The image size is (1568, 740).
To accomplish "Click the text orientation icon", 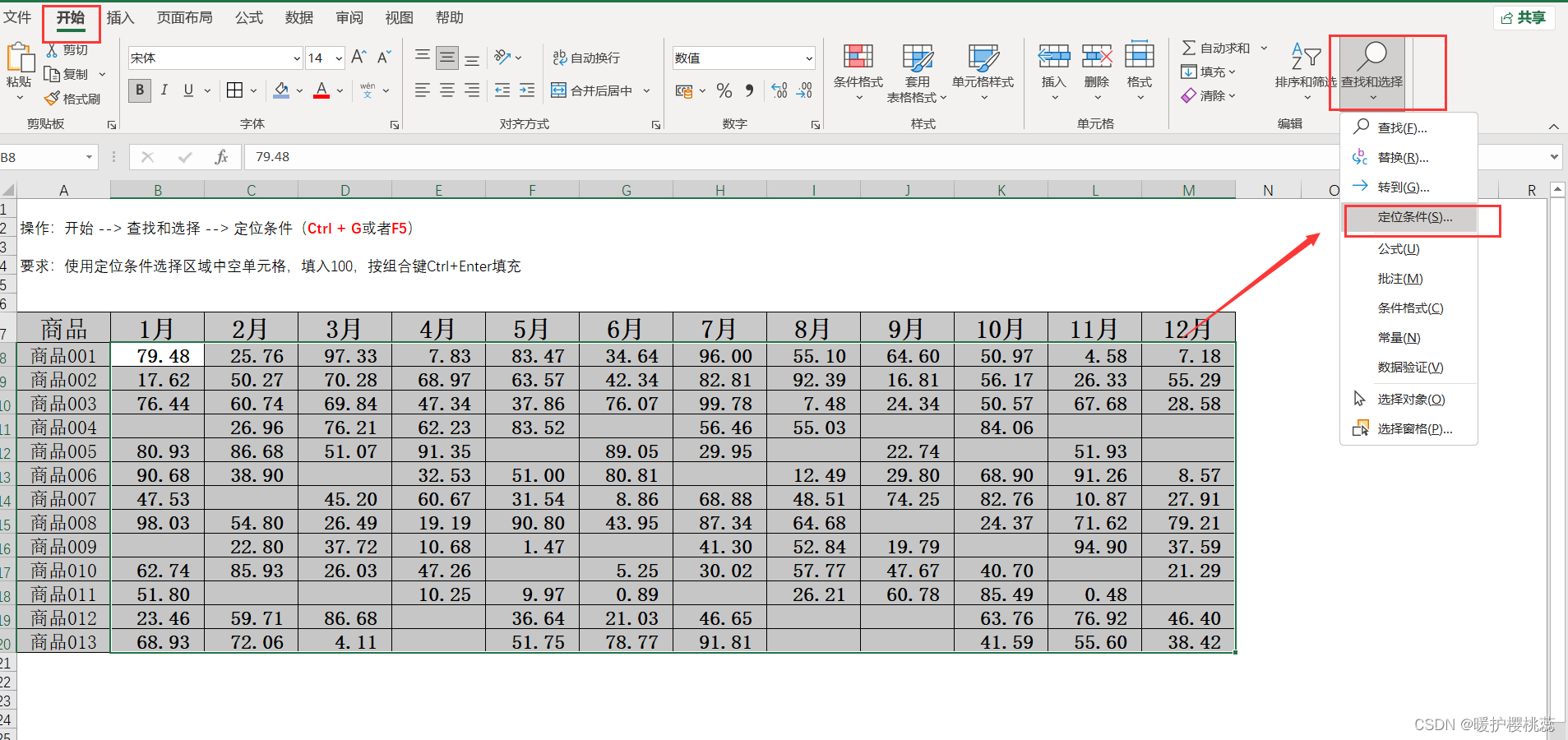I will click(x=502, y=58).
